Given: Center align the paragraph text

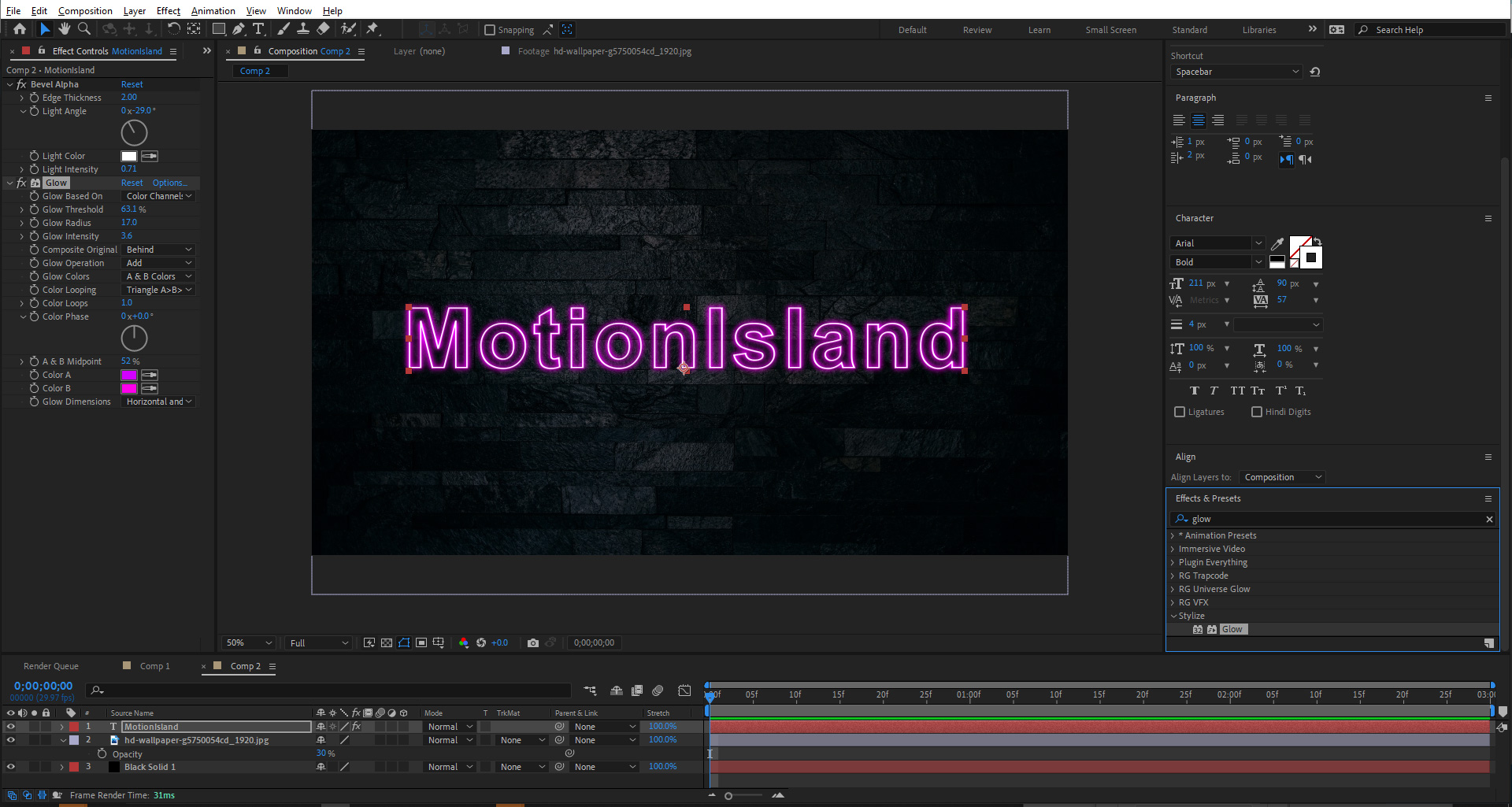Looking at the screenshot, I should point(1198,120).
